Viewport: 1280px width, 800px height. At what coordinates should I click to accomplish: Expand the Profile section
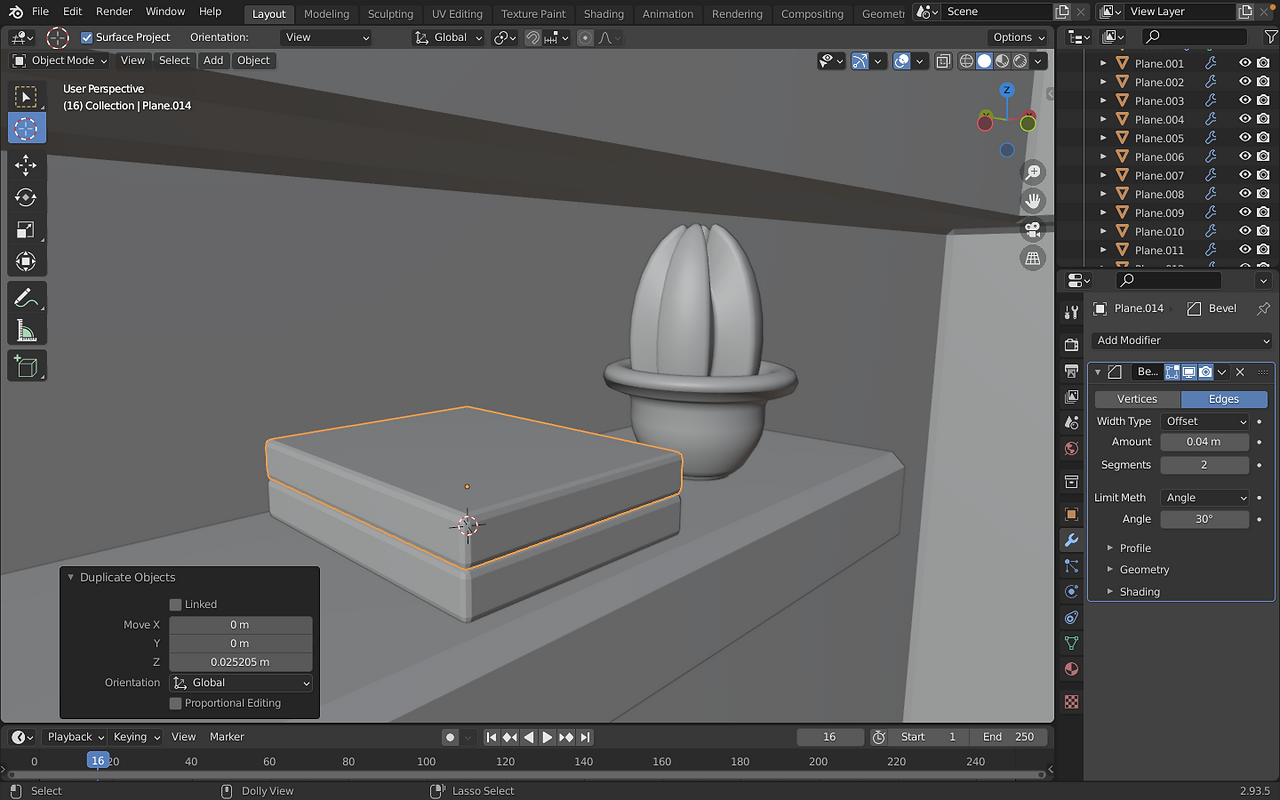click(1135, 548)
